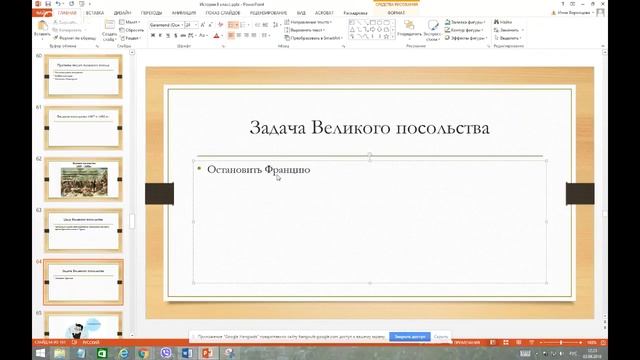Select slide 60 thumbnail in slide panel
Image resolution: width=640 pixels, height=360 pixels.
(x=83, y=76)
